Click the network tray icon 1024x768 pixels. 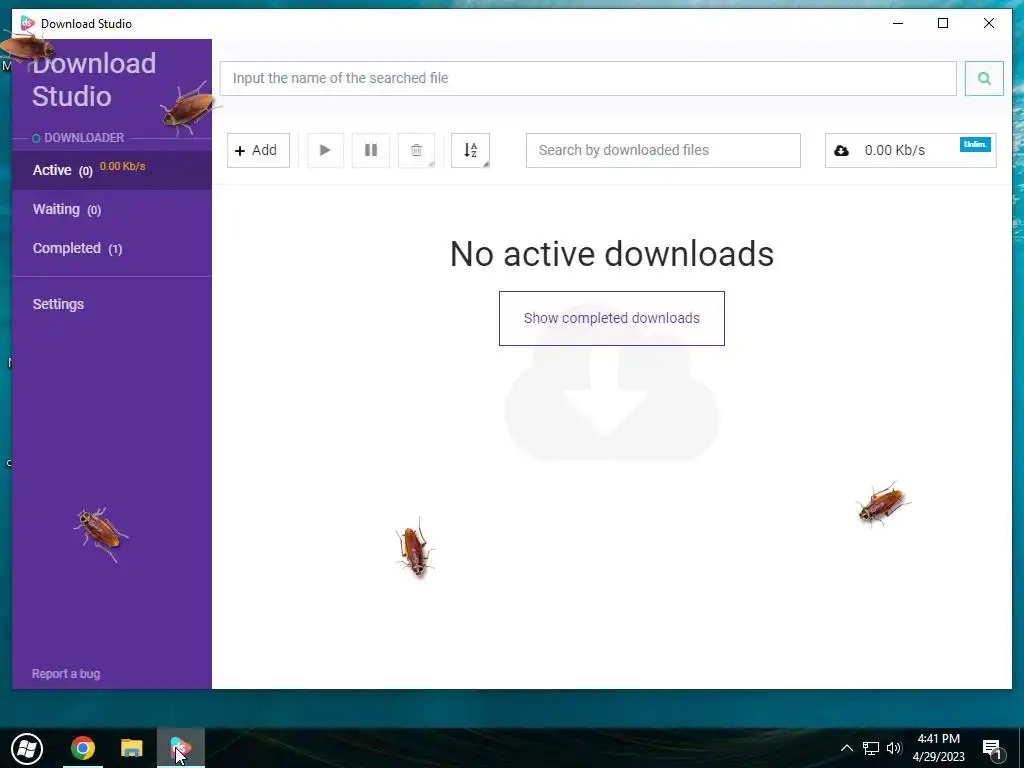(x=871, y=748)
